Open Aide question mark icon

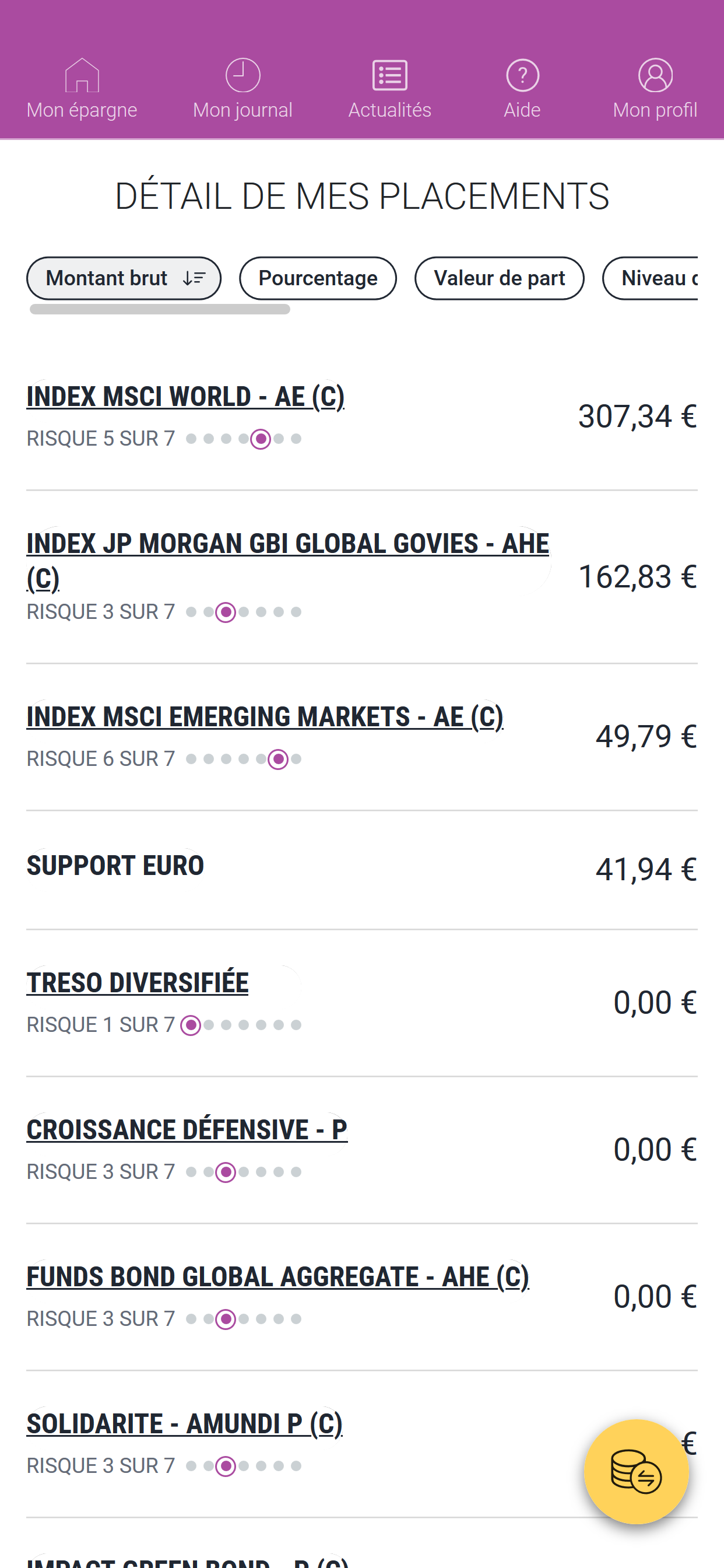pos(522,75)
